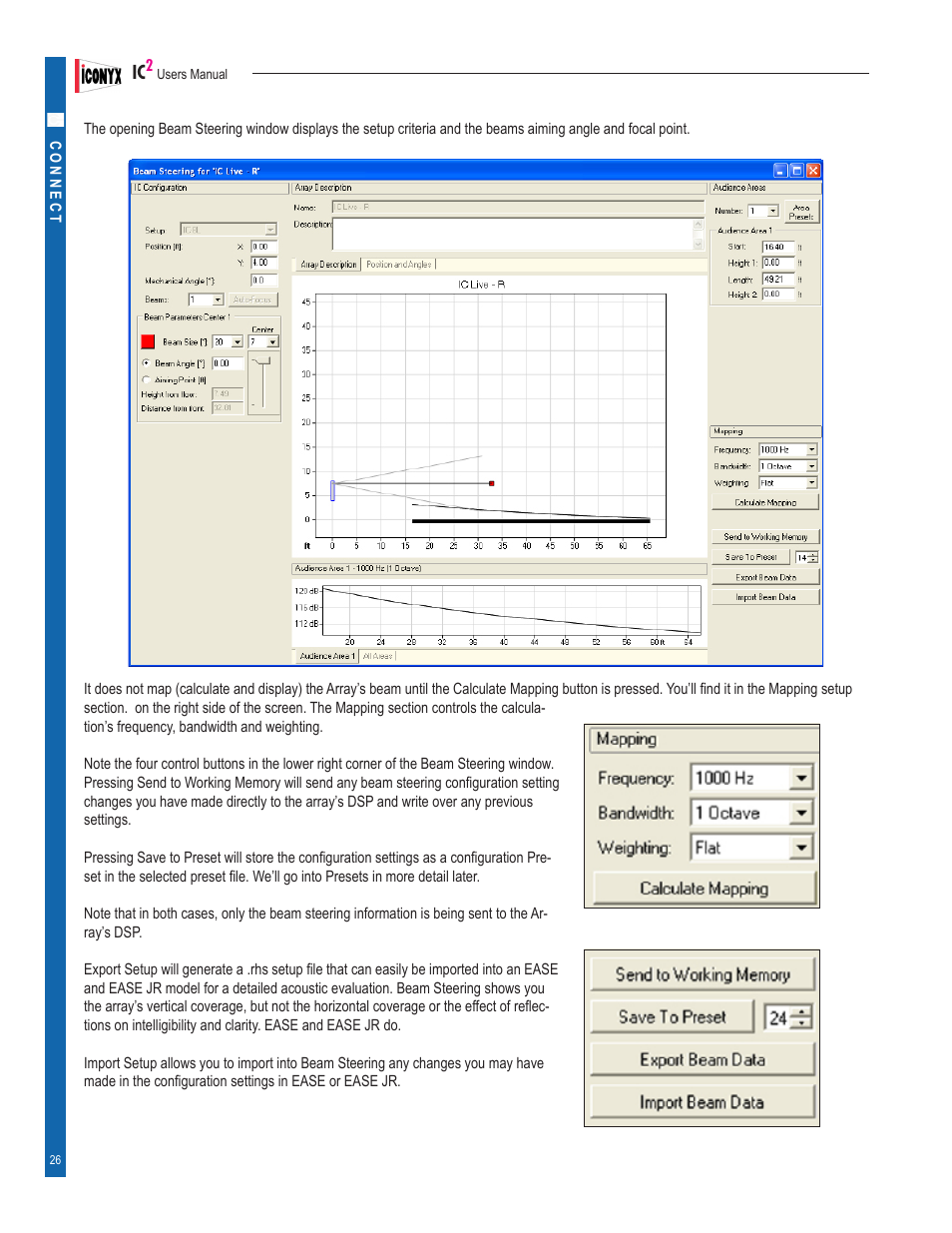Click the enlarged Calculate Mapping button
Viewport: 952px width, 1233px height.
705,888
